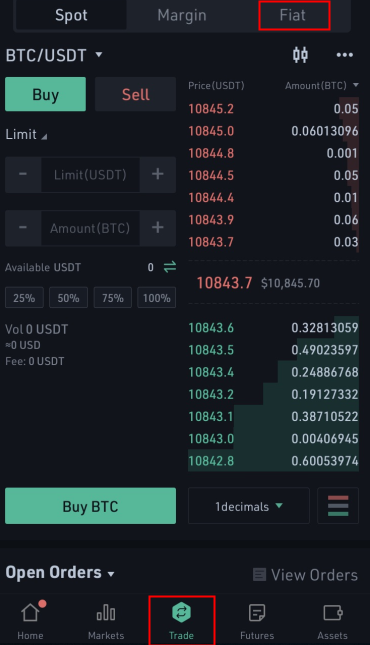
Task: Switch to the Fiat tab
Action: pos(294,15)
